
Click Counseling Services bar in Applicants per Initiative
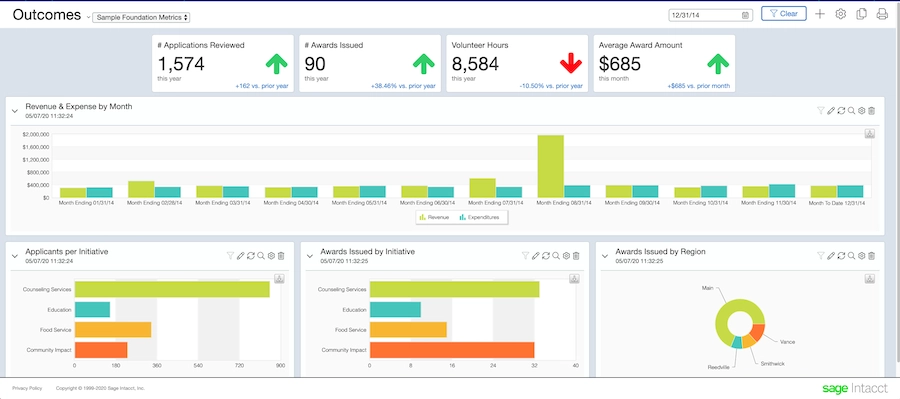click(172, 289)
